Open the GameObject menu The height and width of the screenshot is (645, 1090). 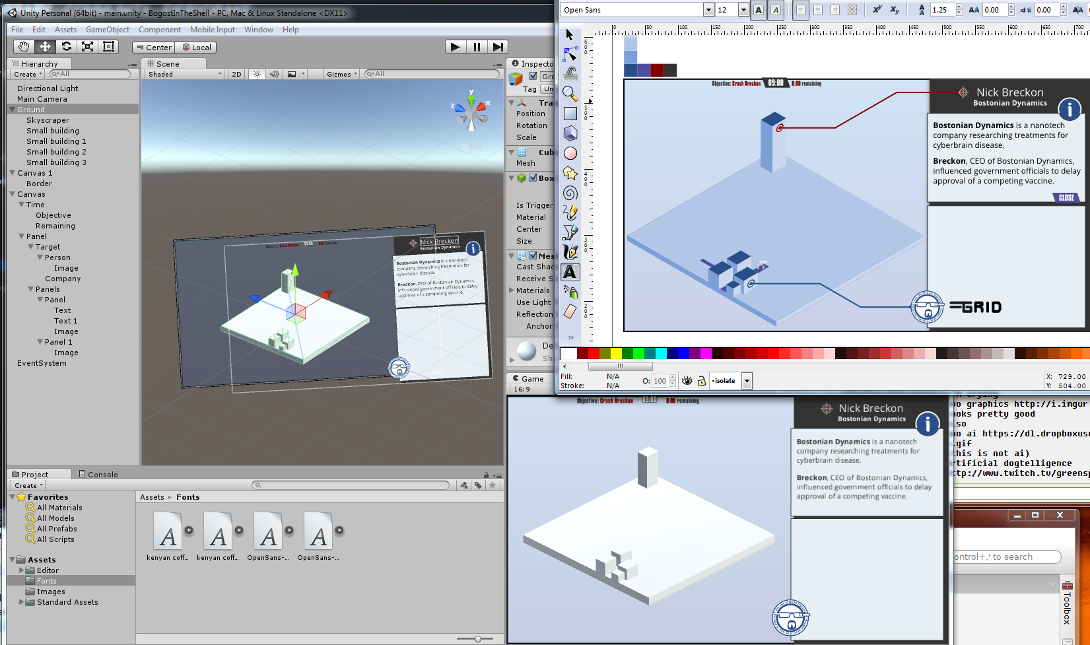107,29
